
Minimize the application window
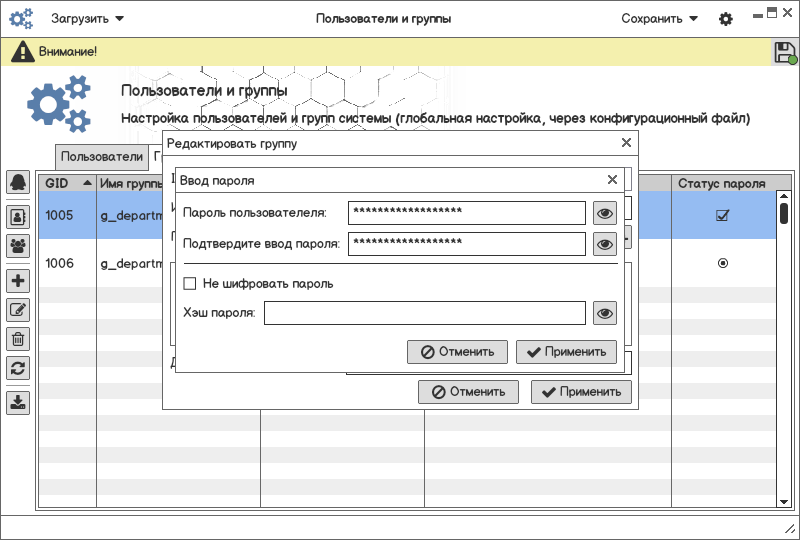pyautogui.click(x=758, y=15)
